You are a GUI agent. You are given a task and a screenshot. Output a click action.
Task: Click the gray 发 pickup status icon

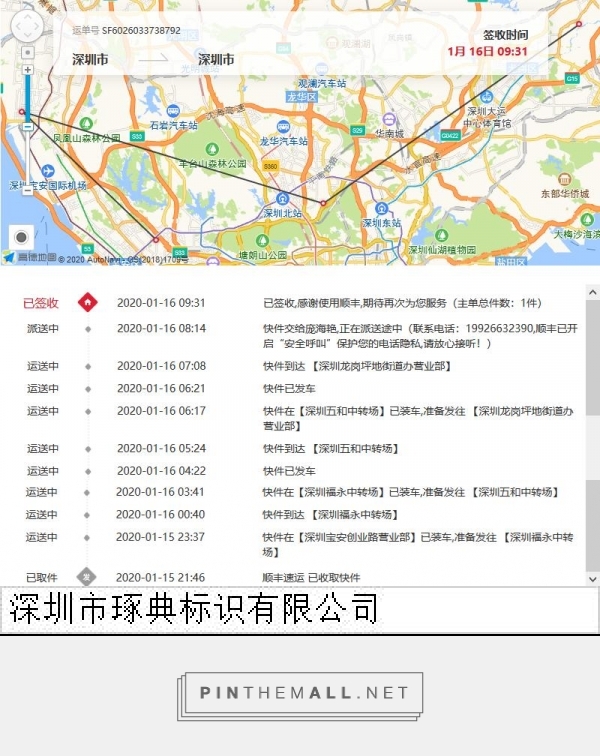(86, 577)
